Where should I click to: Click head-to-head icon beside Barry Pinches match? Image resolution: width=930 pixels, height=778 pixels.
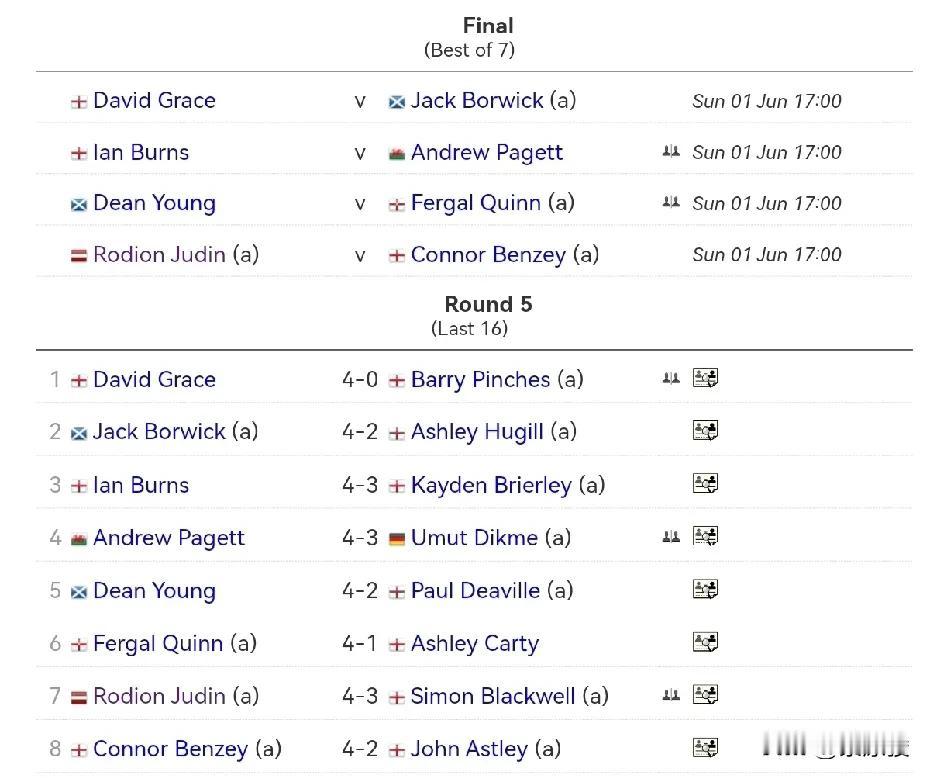point(671,378)
